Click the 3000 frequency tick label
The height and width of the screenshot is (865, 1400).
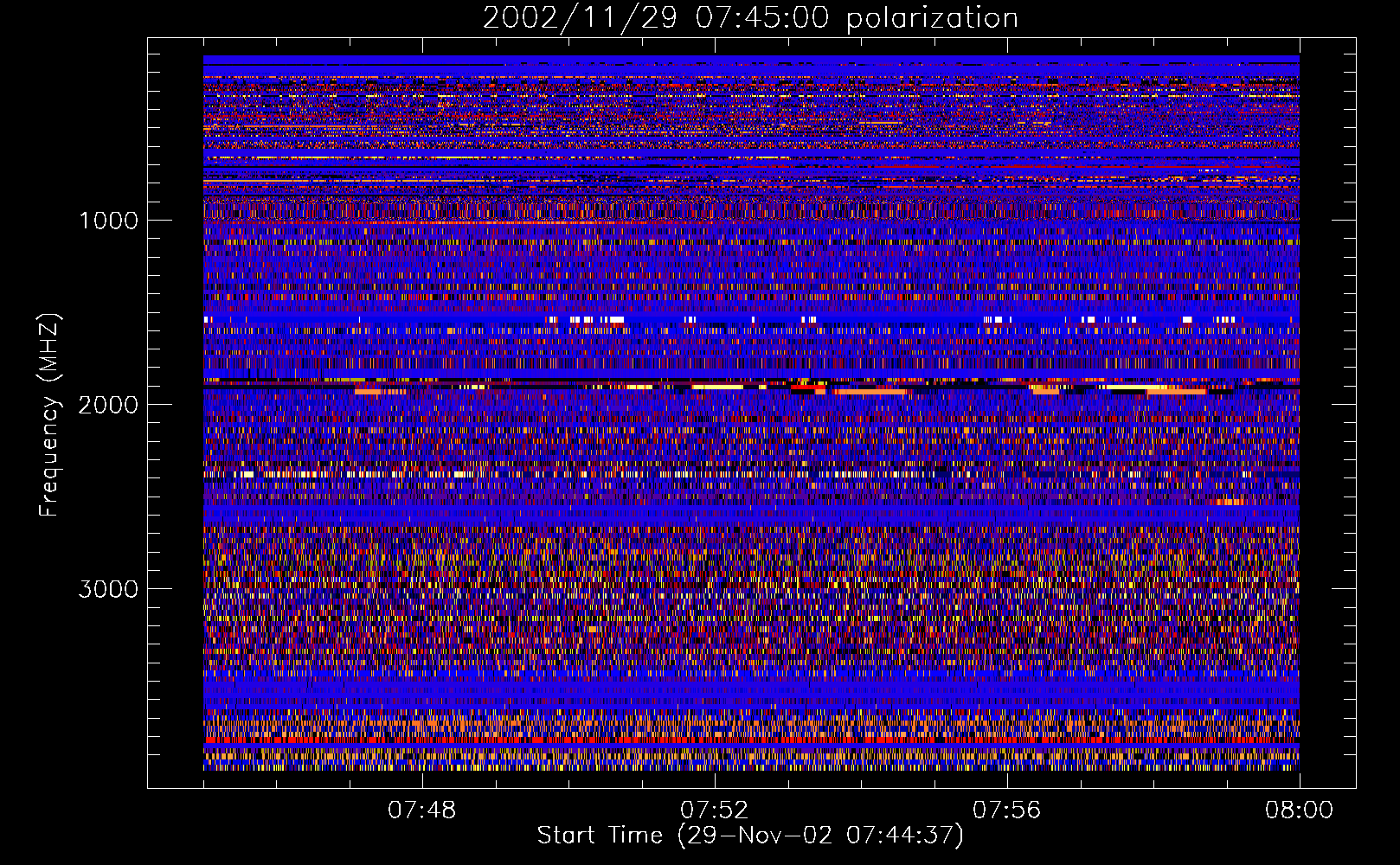tap(108, 589)
